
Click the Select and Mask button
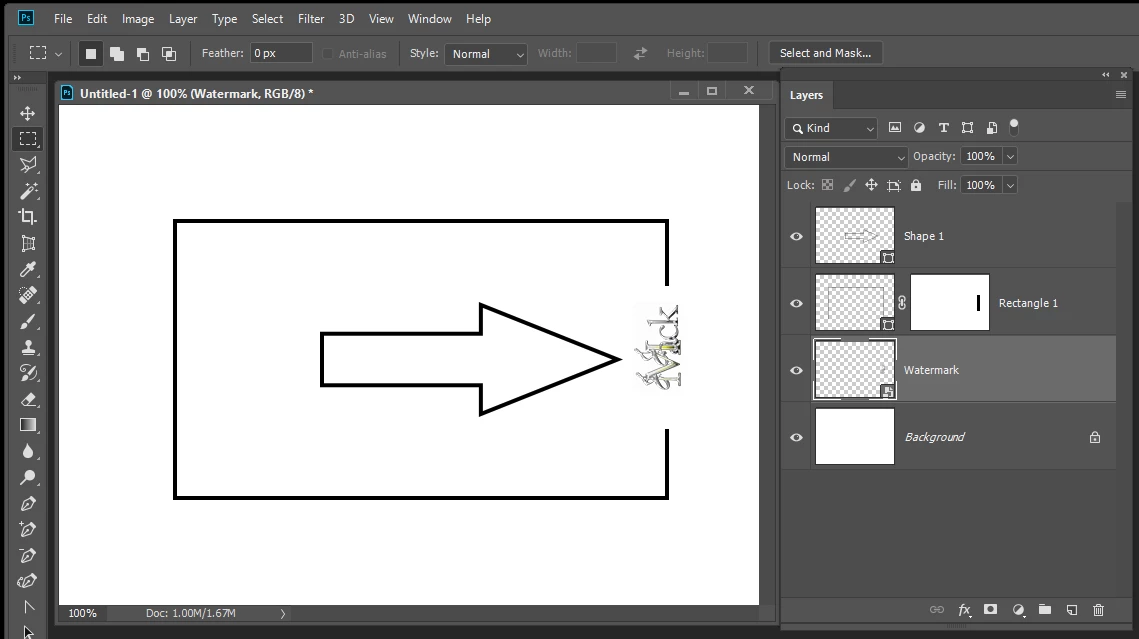click(x=825, y=53)
